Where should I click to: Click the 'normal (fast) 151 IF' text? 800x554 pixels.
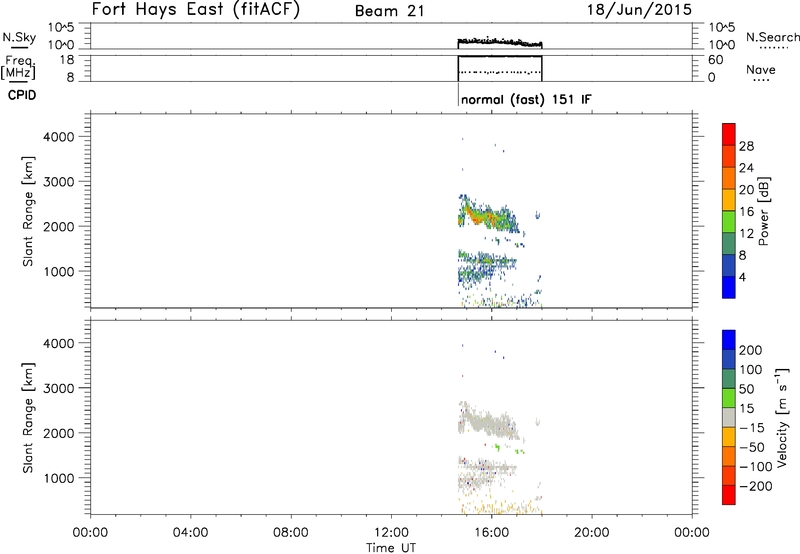point(526,99)
